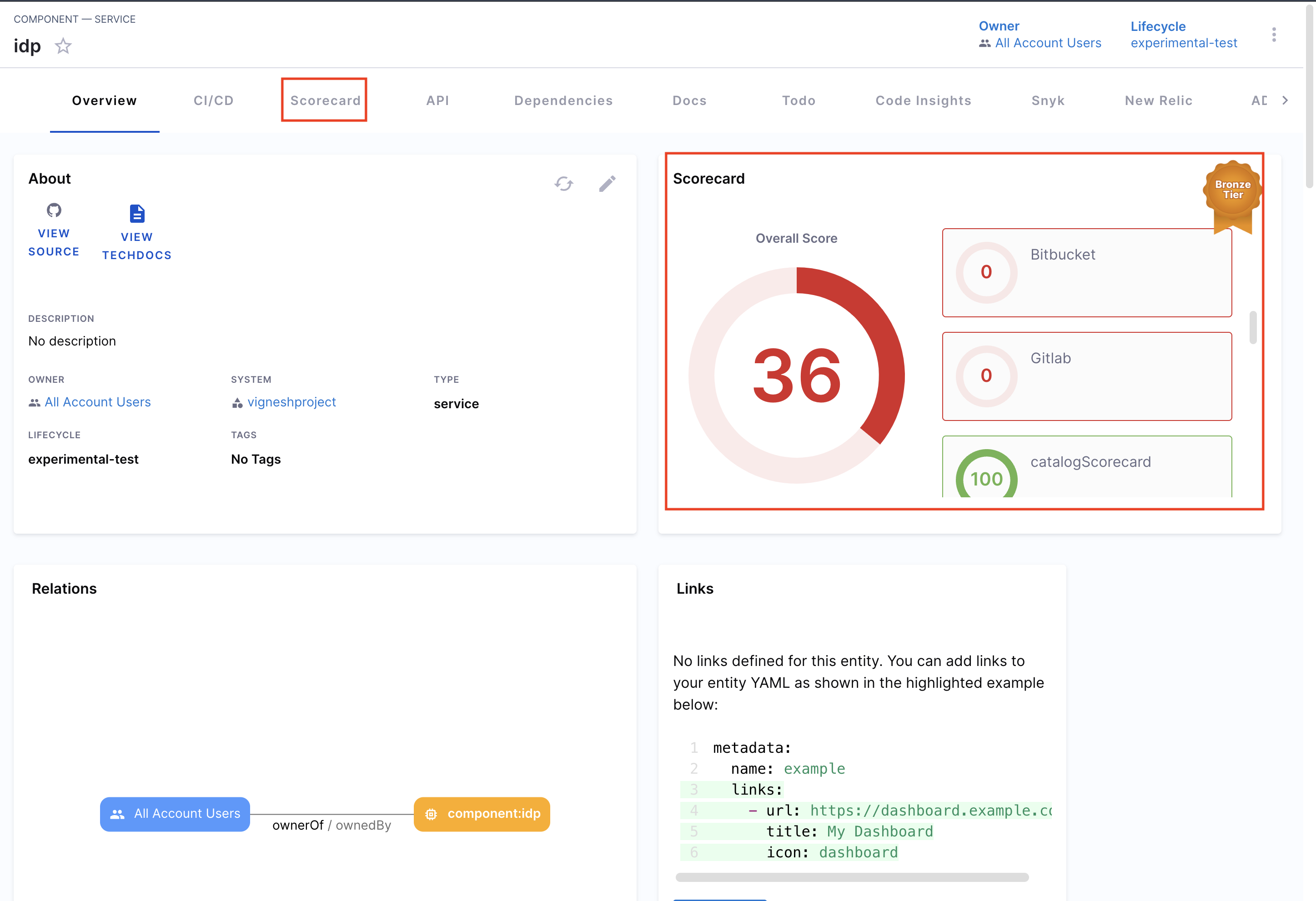Click the refresh entity icon in About
This screenshot has height=901, width=1316.
pos(563,184)
